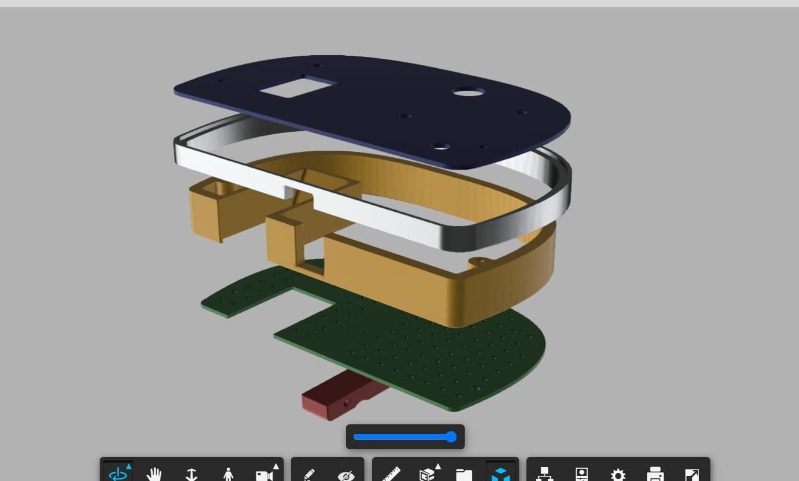Screen dimensions: 799x481
Task: Open the Section analysis tool
Action: [x=428, y=474]
